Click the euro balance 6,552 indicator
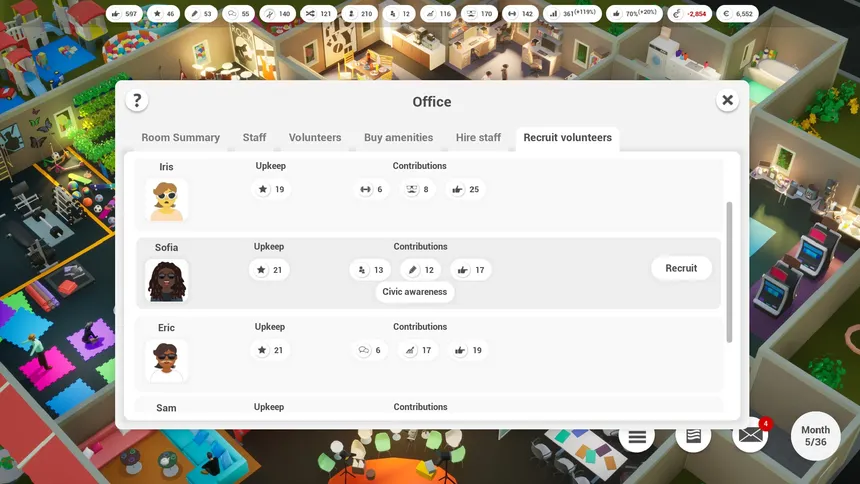The image size is (860, 484). (738, 14)
